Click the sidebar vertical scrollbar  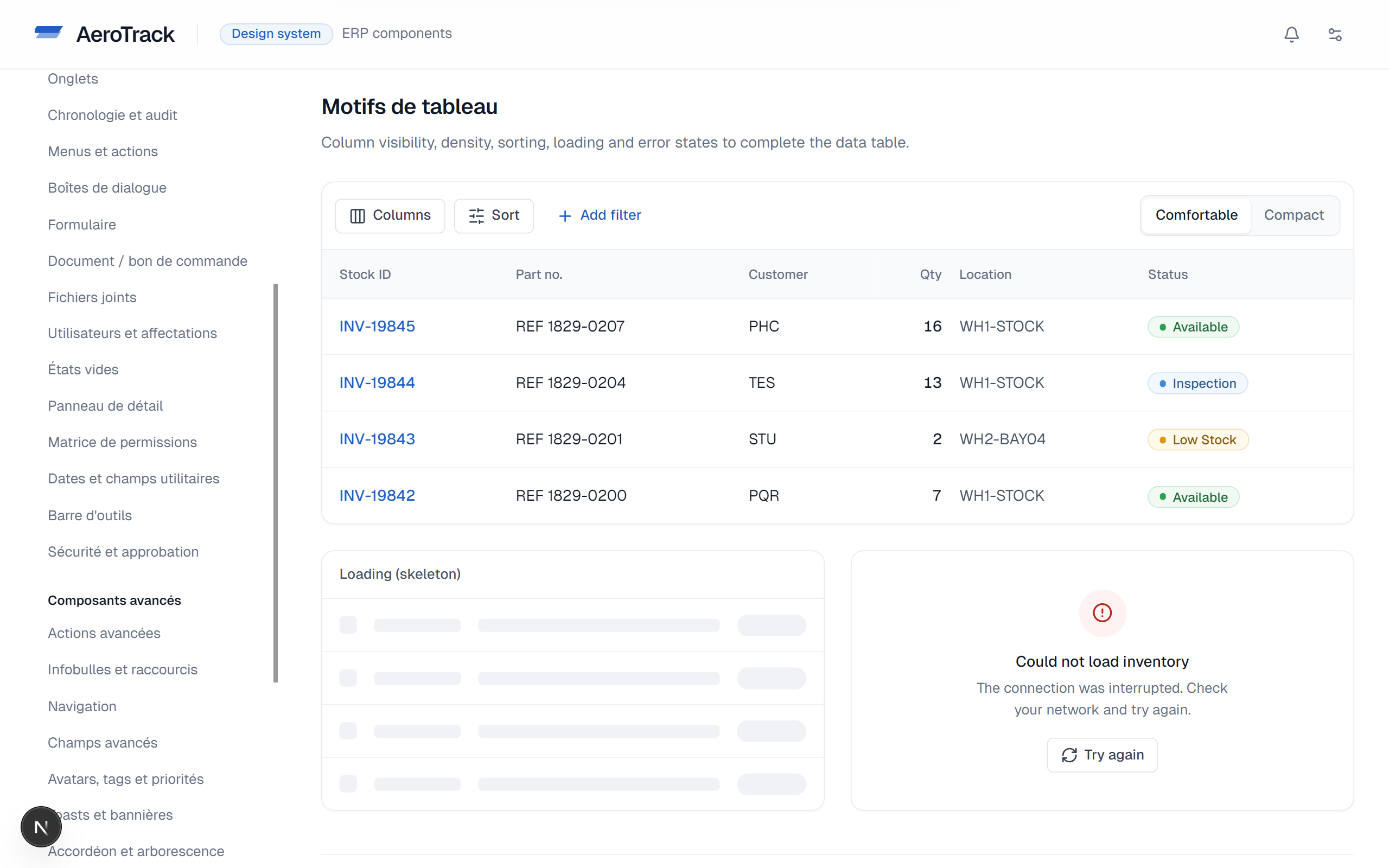click(276, 483)
